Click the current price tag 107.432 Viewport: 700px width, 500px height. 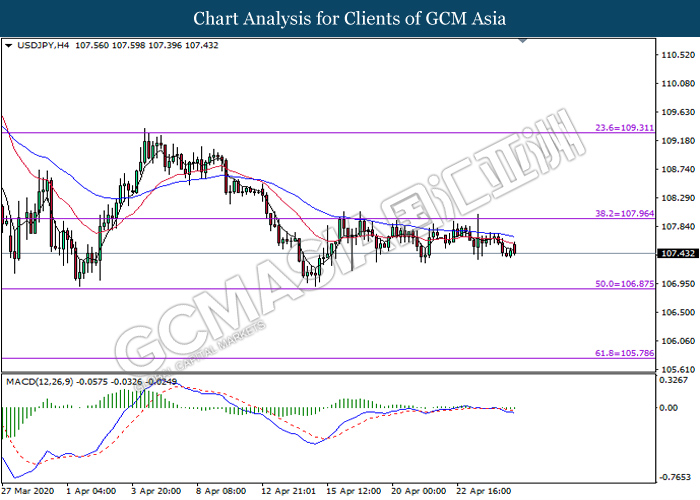678,254
